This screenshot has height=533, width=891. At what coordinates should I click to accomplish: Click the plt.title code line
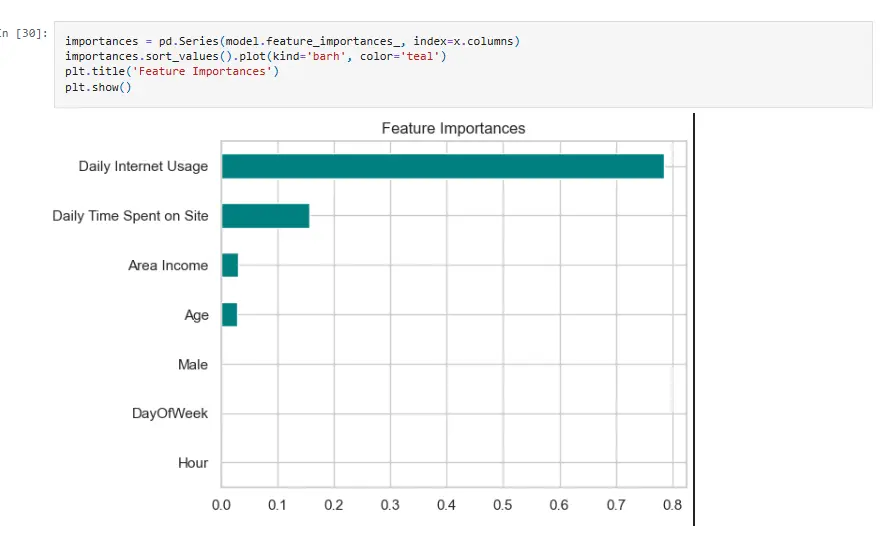coord(173,71)
